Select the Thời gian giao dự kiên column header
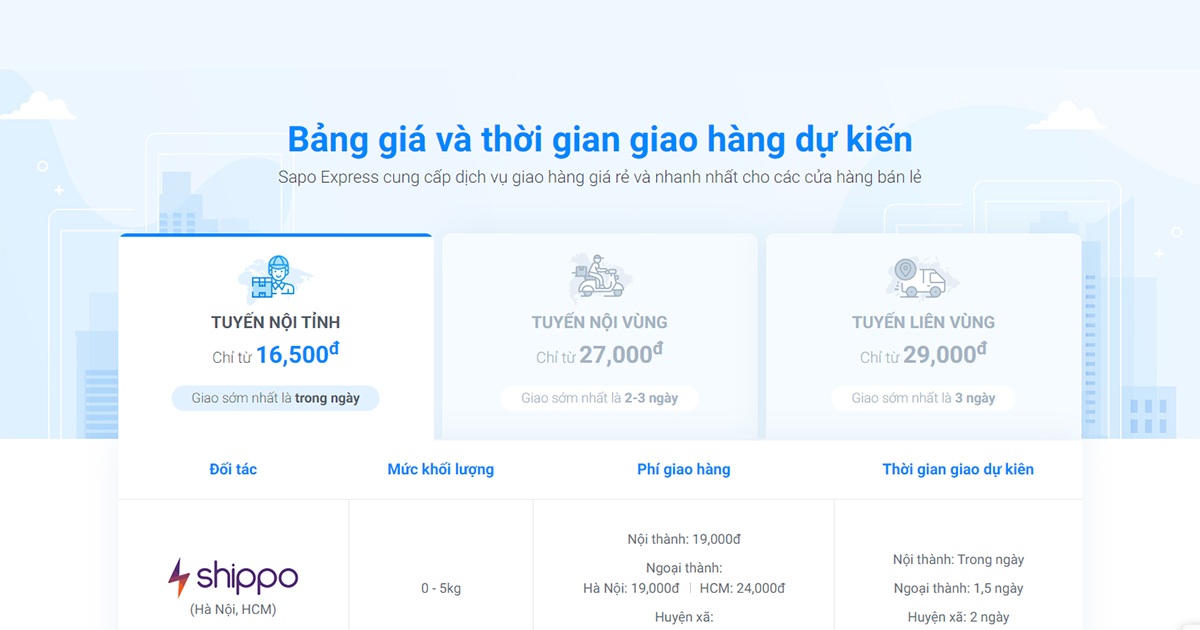1200x630 pixels. 958,468
